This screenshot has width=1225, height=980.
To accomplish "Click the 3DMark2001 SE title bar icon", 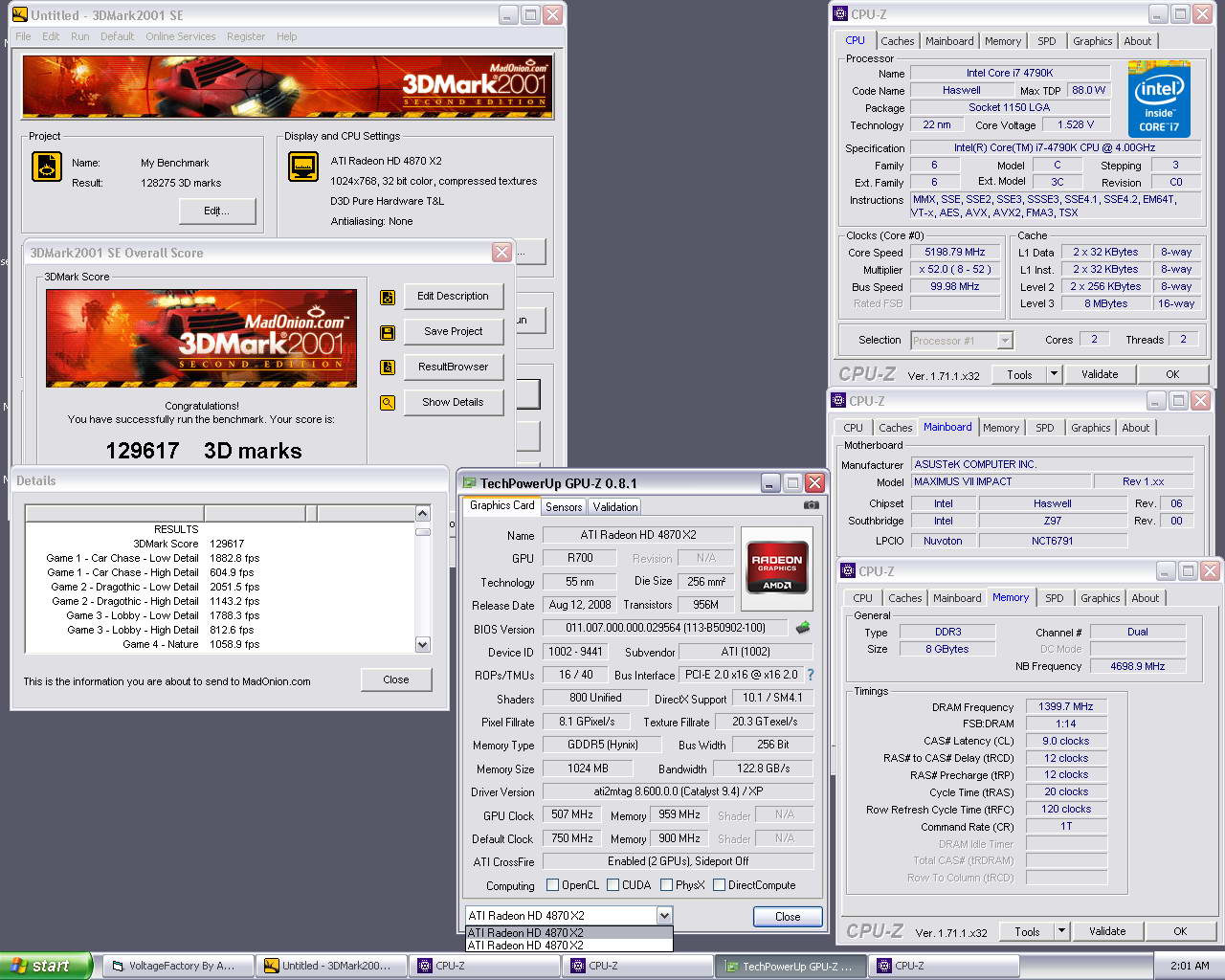I will 19,15.
